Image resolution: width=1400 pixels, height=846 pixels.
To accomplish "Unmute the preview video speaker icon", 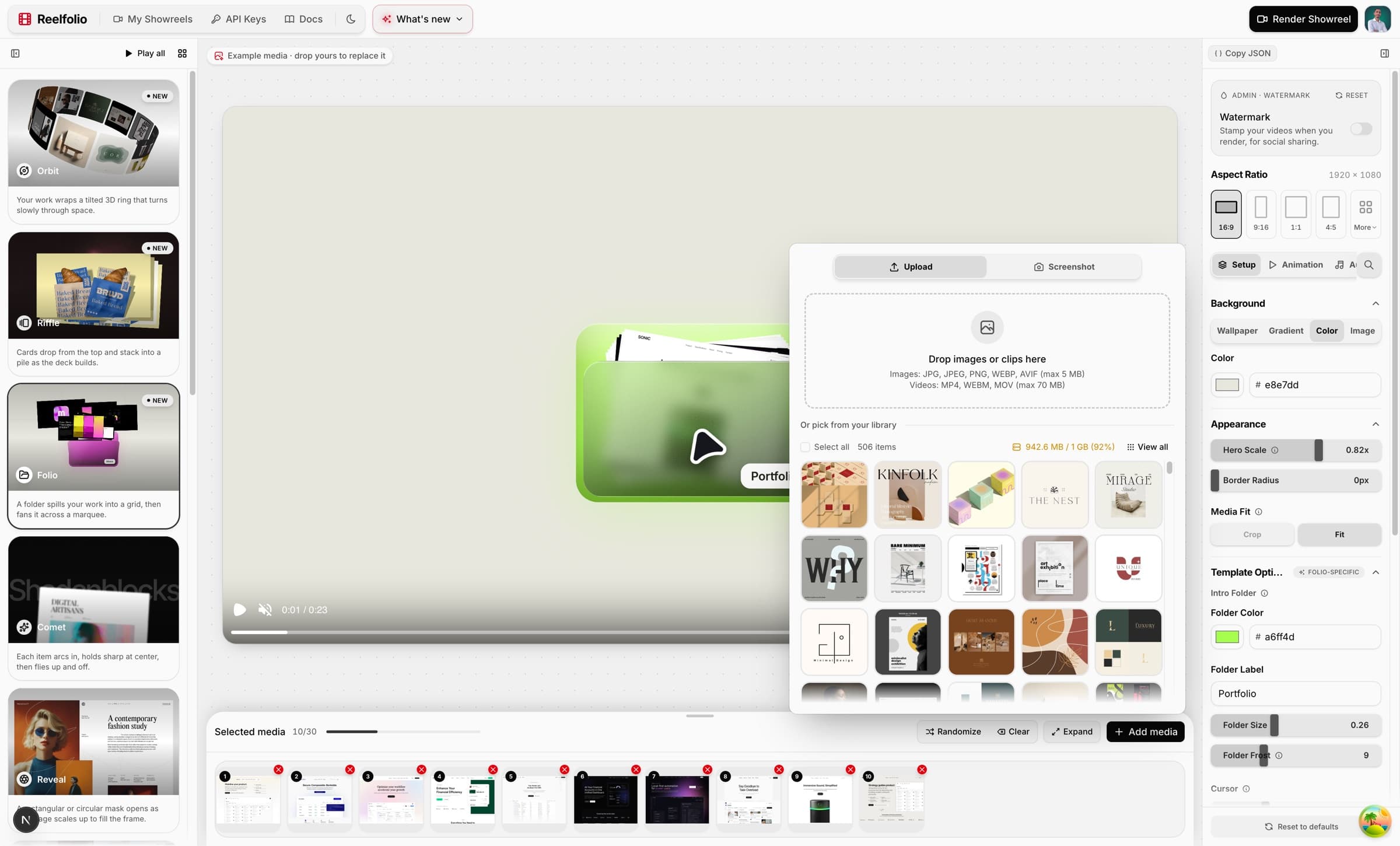I will 265,610.
